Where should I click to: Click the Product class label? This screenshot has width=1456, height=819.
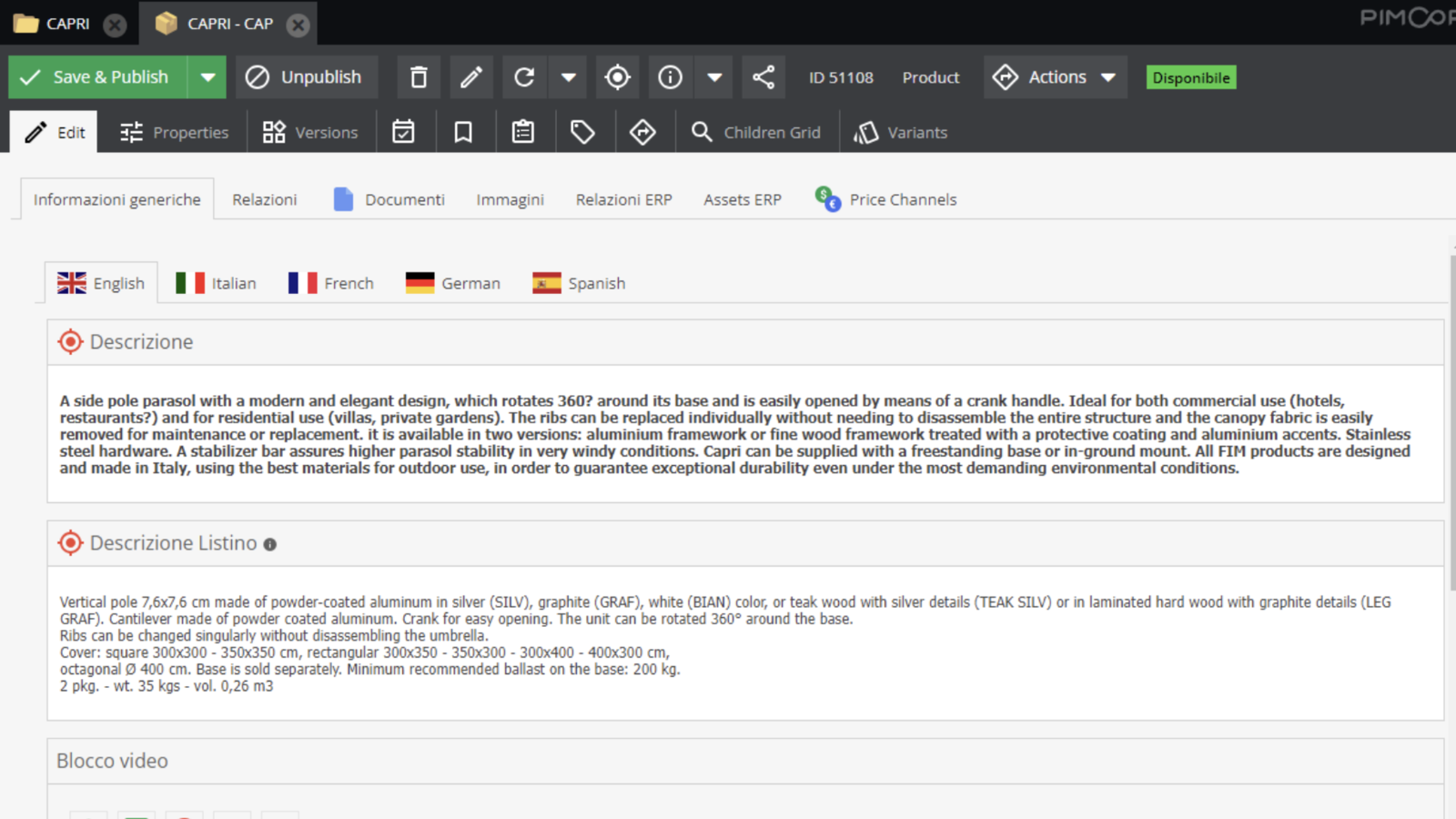point(931,78)
